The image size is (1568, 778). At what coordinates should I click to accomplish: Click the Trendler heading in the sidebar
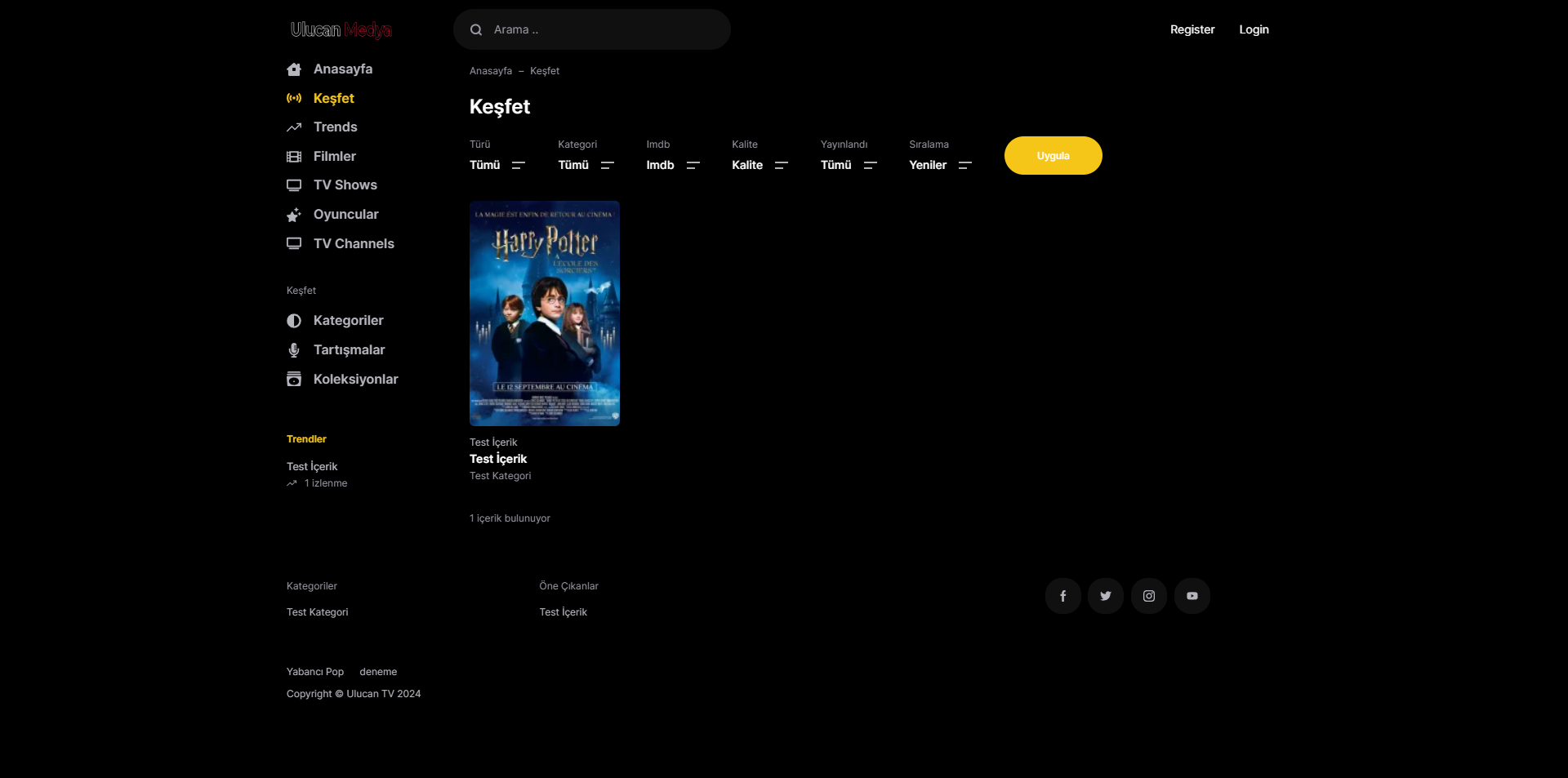pos(306,439)
